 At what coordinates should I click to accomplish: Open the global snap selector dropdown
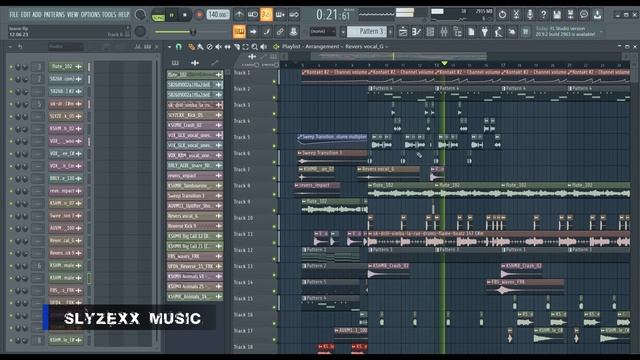pyautogui.click(x=322, y=31)
